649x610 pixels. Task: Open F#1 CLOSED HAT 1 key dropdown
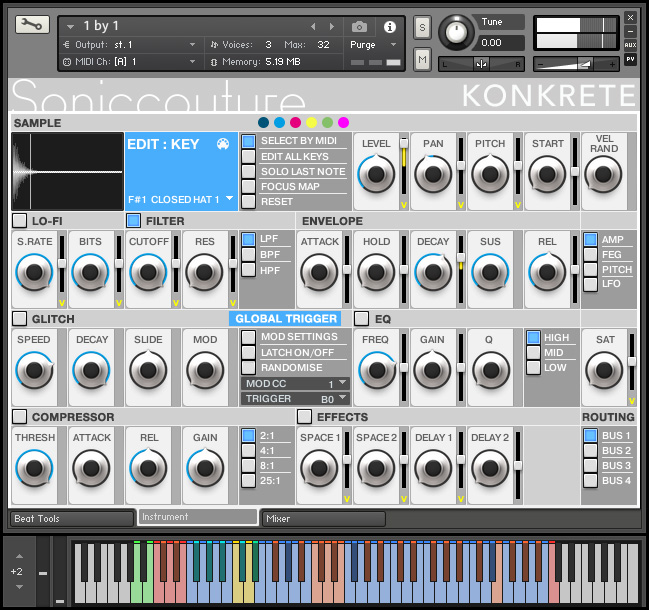(229, 199)
